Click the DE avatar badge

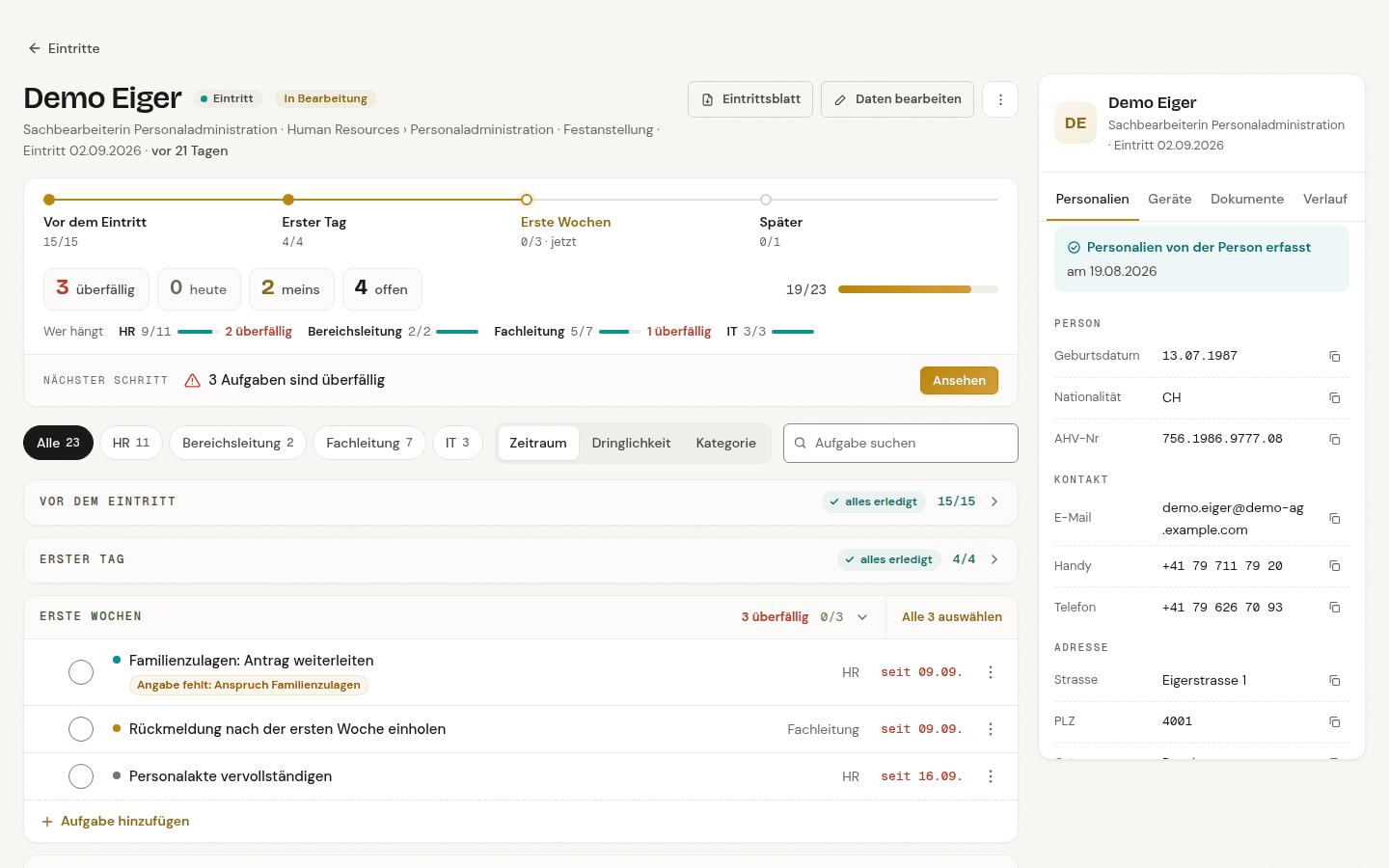pyautogui.click(x=1076, y=122)
